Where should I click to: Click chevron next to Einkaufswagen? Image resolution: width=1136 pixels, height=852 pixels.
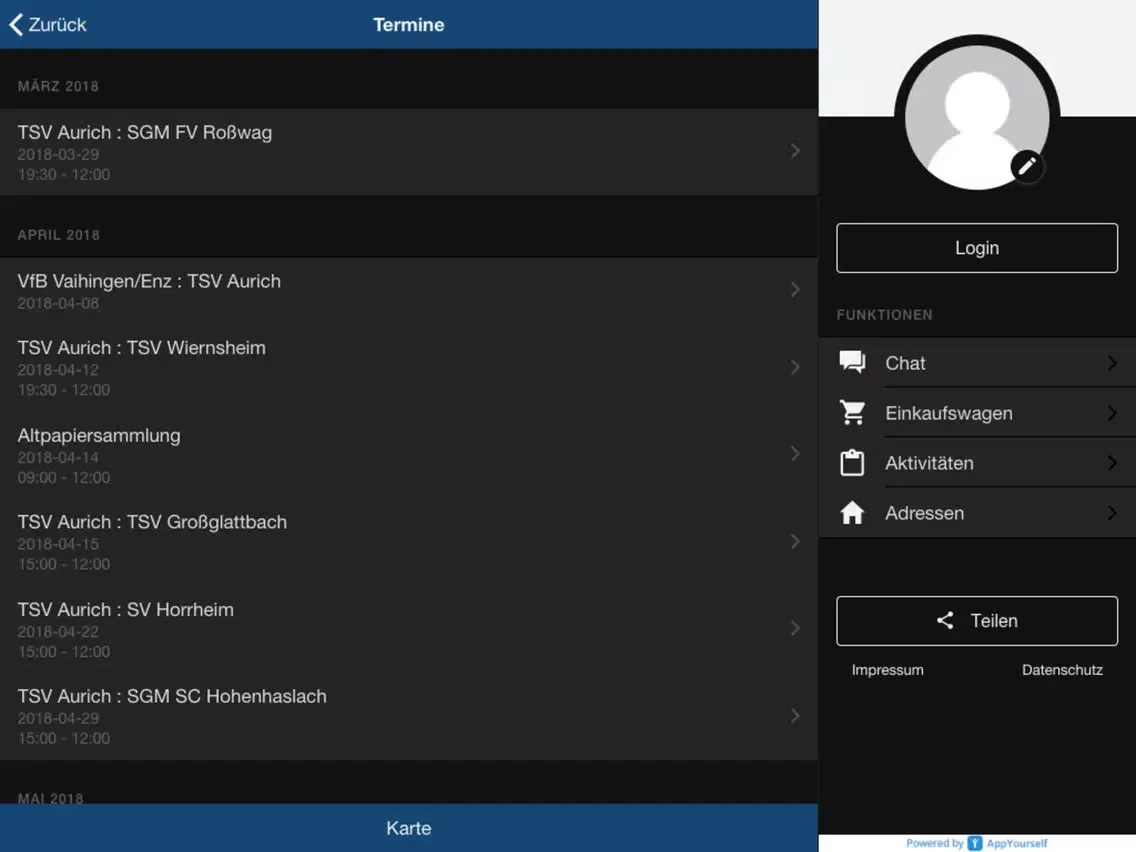tap(1112, 412)
